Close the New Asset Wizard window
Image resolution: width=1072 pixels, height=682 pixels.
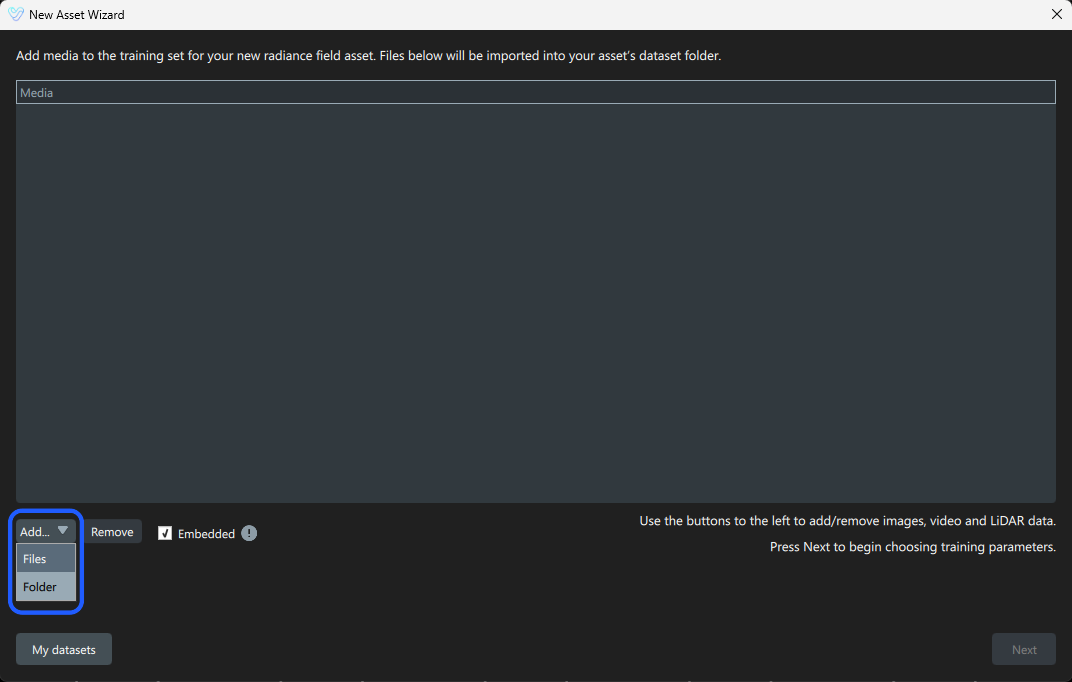click(x=1056, y=14)
